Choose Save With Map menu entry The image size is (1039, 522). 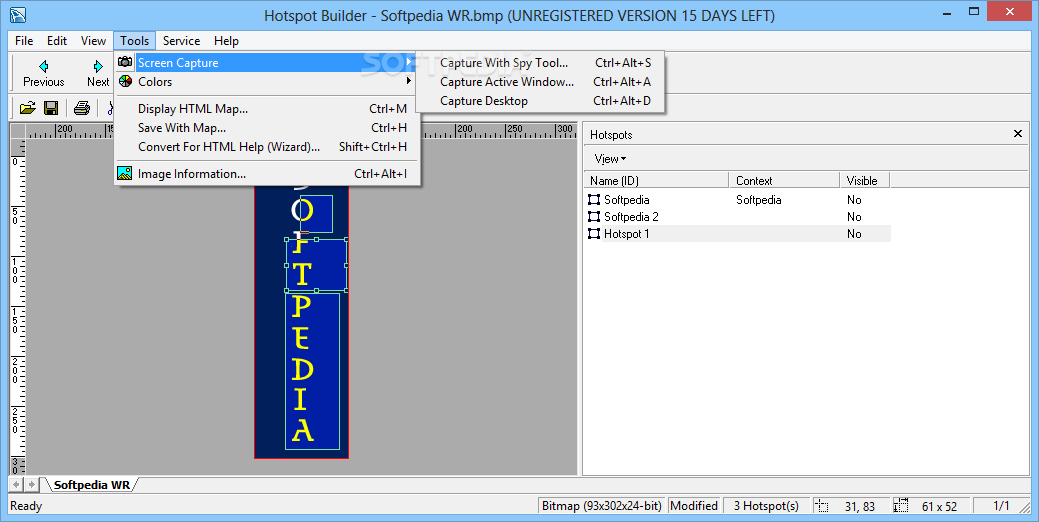[x=268, y=128]
